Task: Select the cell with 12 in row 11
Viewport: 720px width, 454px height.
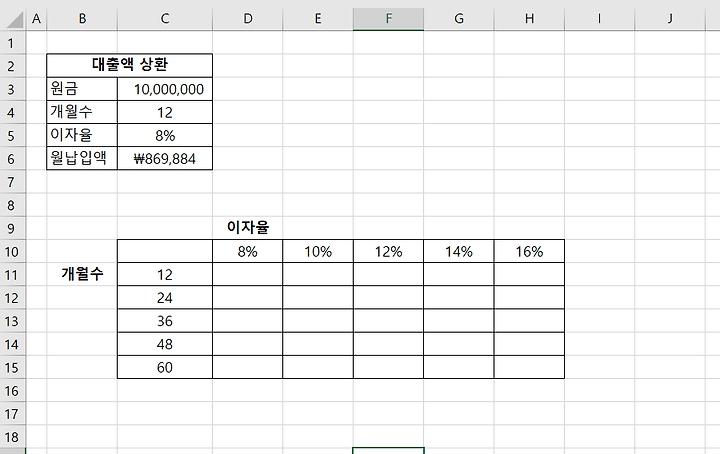Action: click(x=165, y=275)
